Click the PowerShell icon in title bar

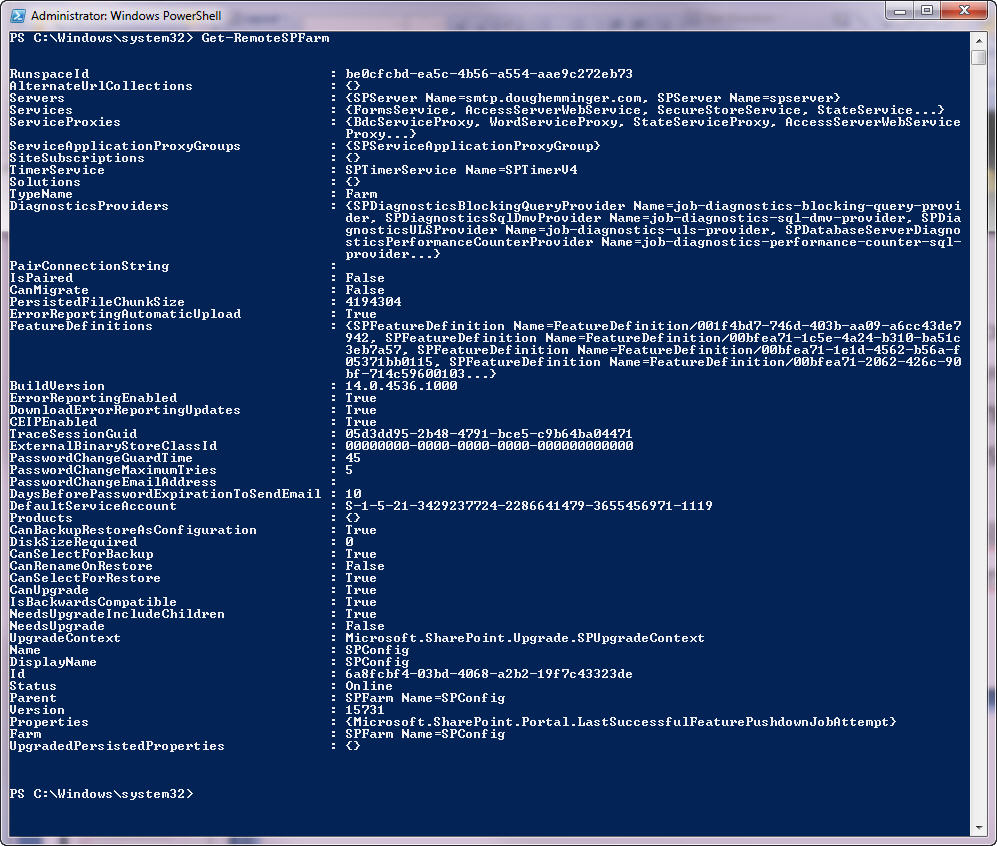(x=18, y=15)
